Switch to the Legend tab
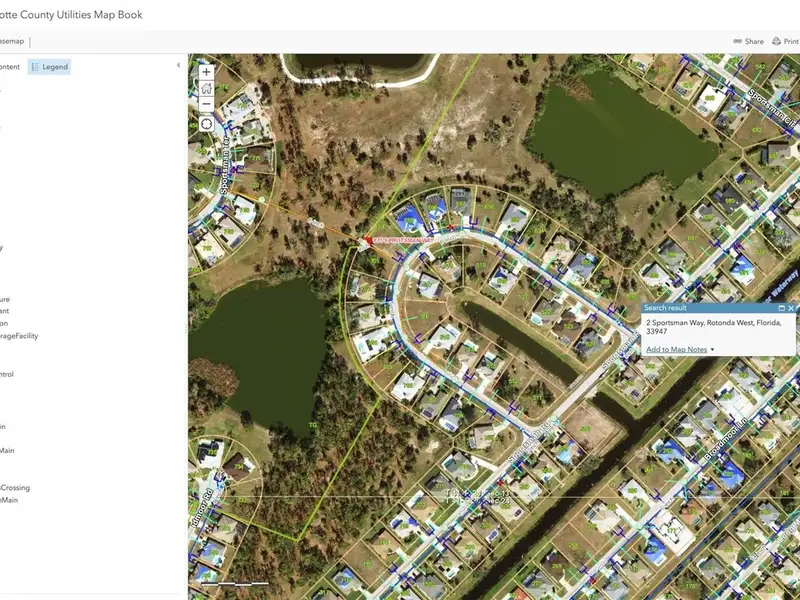Viewport: 800px width, 600px height. tap(49, 67)
